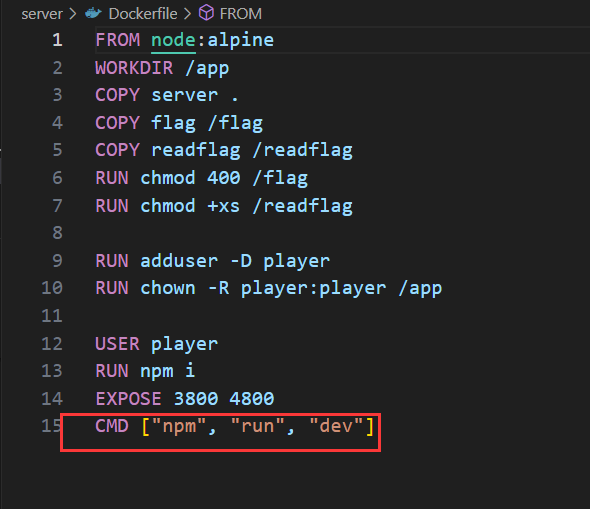Click line number 8 blank line

pos(58,233)
